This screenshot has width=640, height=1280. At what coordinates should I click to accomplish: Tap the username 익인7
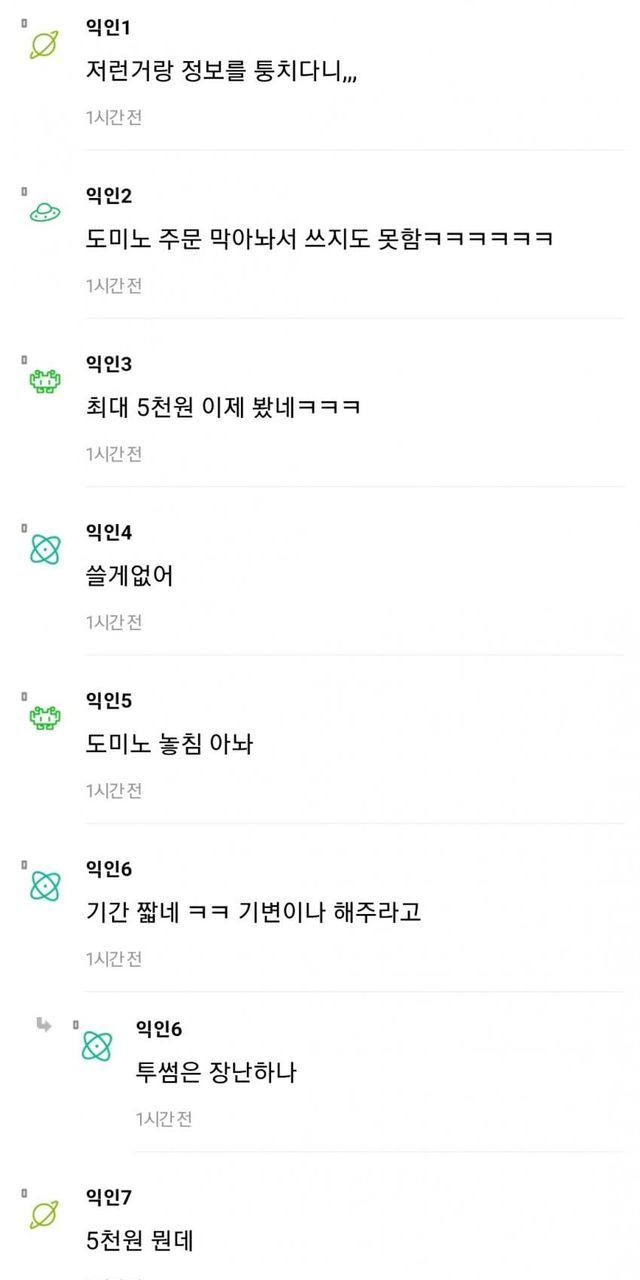pos(109,1196)
